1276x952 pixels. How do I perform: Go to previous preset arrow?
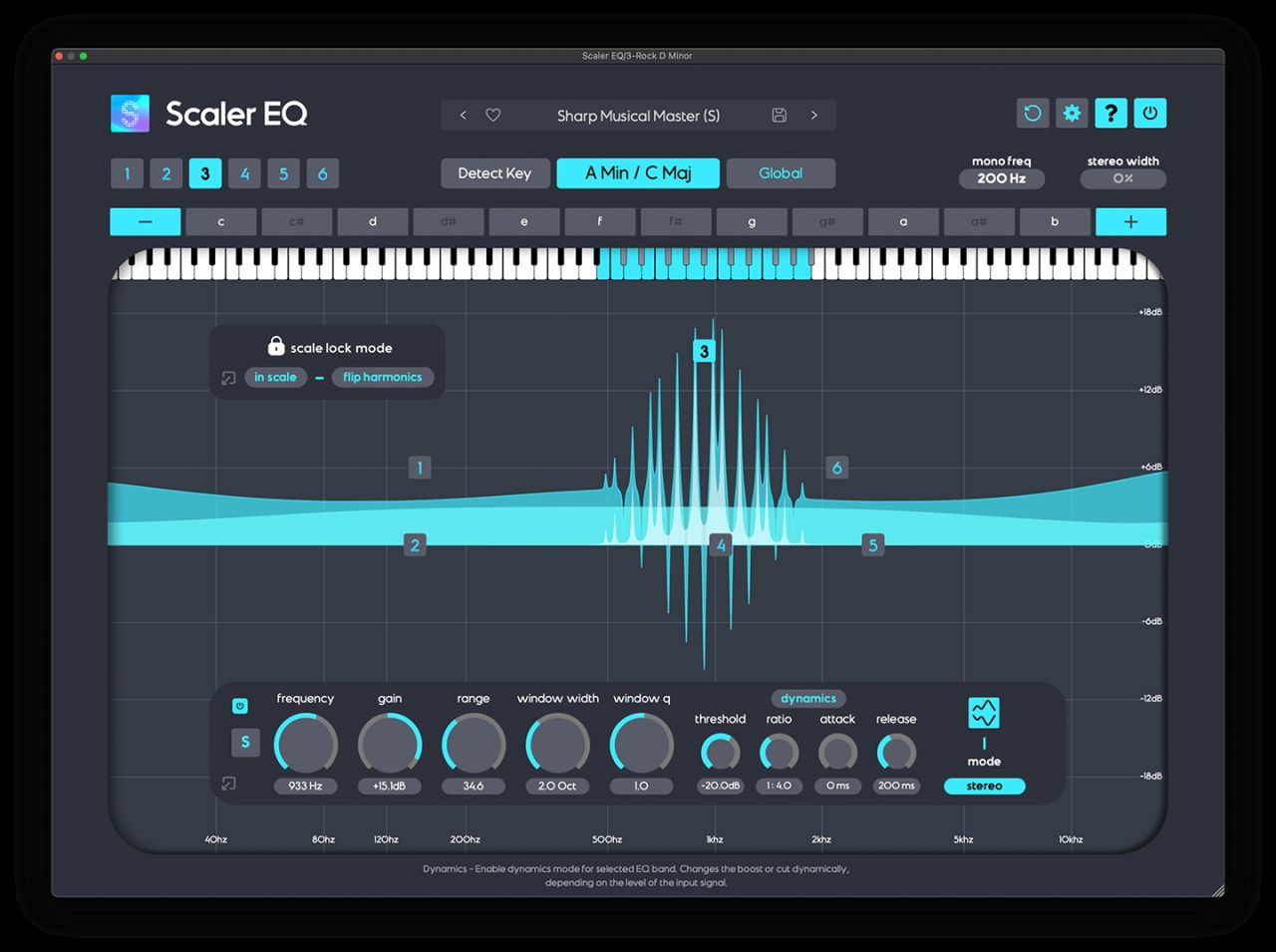coord(464,116)
